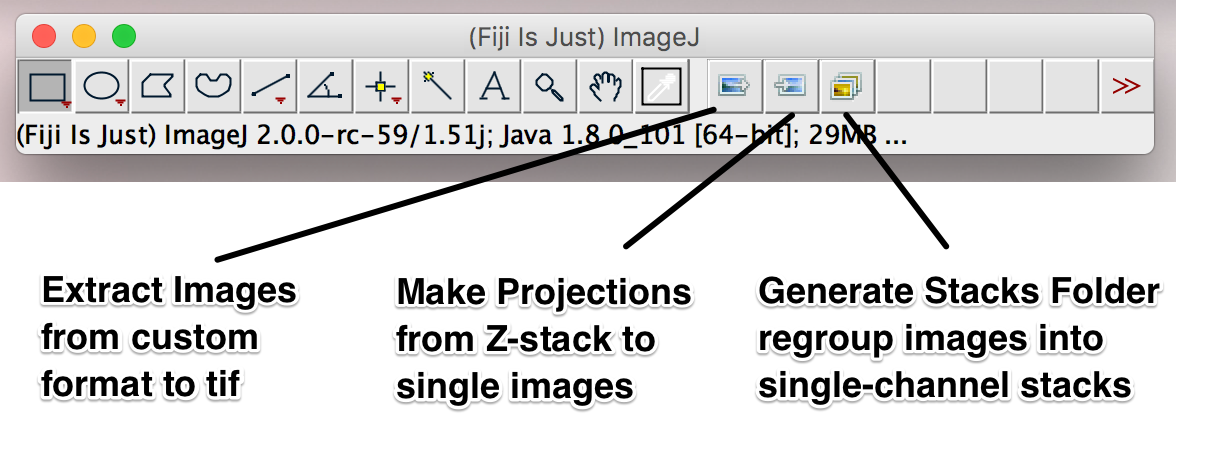The image size is (1218, 458).
Task: Click the first empty toolbar slot
Action: pos(903,87)
